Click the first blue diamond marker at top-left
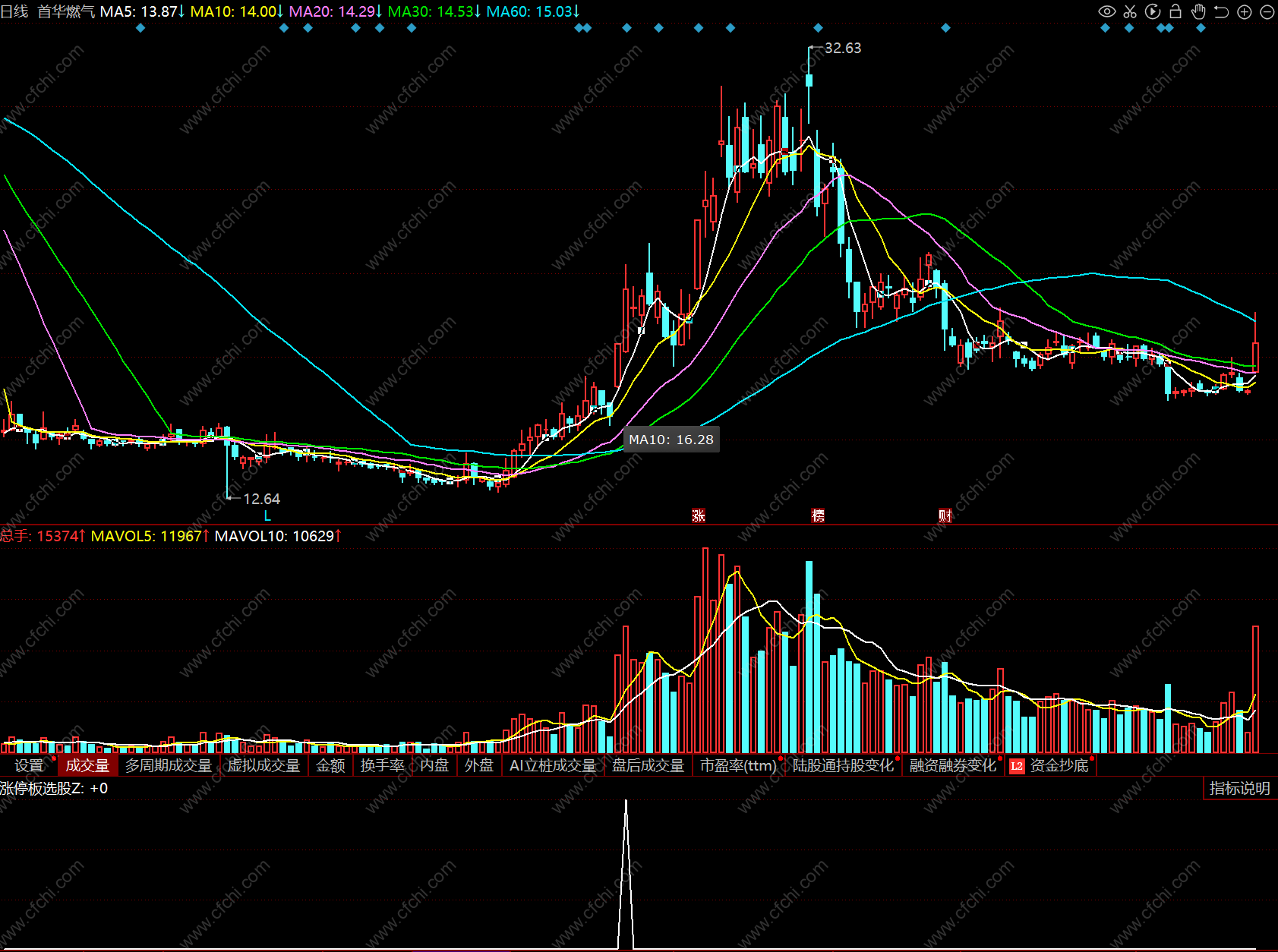 pos(140,28)
